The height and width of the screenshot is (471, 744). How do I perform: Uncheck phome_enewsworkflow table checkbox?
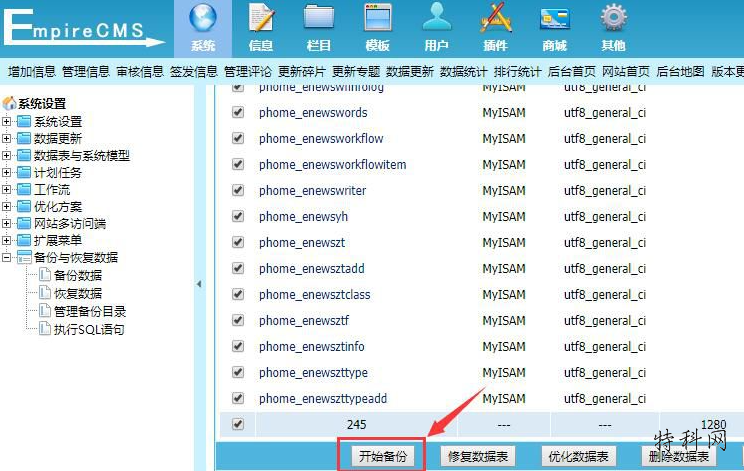238,139
